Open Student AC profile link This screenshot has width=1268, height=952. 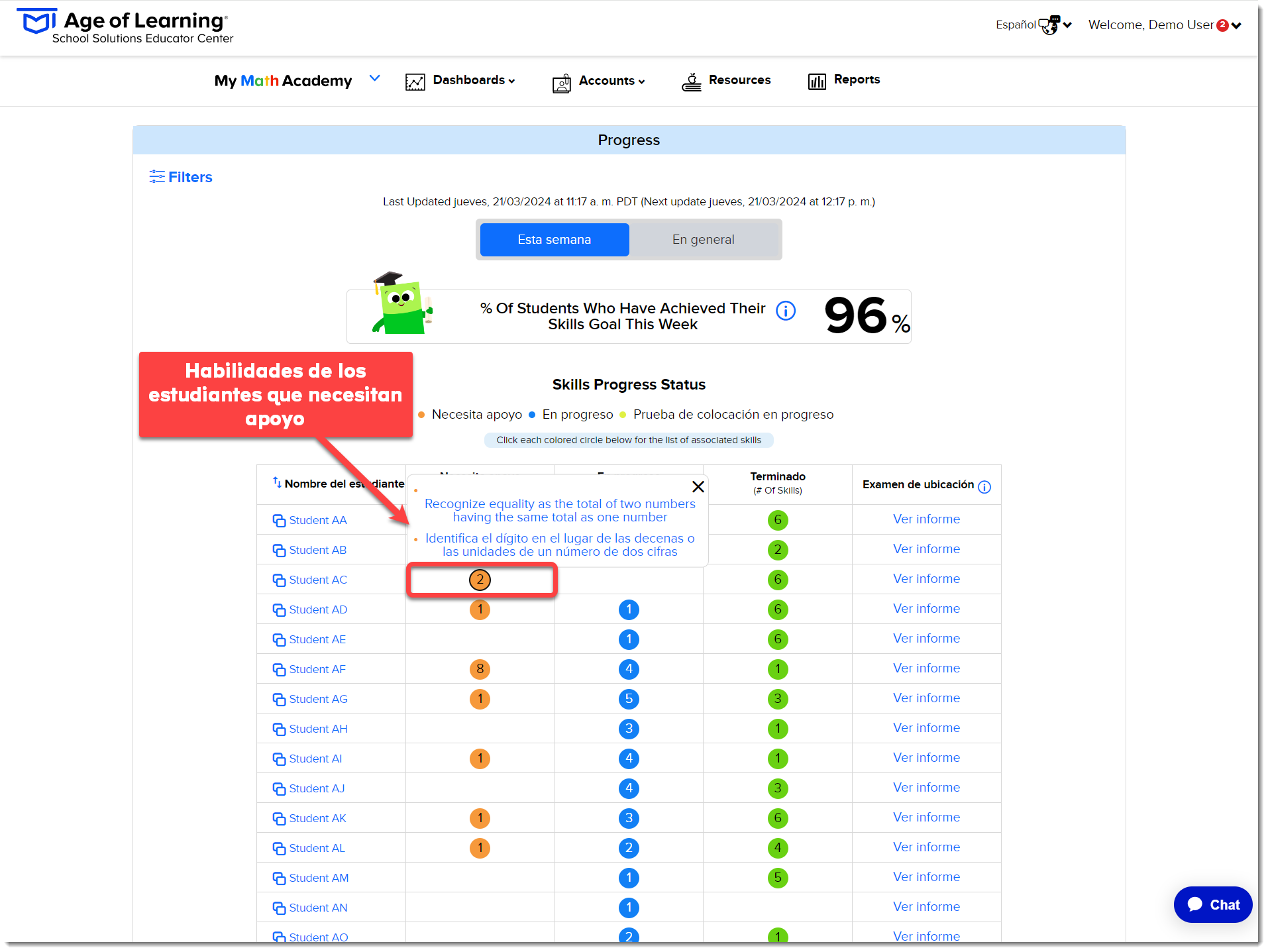(x=318, y=580)
